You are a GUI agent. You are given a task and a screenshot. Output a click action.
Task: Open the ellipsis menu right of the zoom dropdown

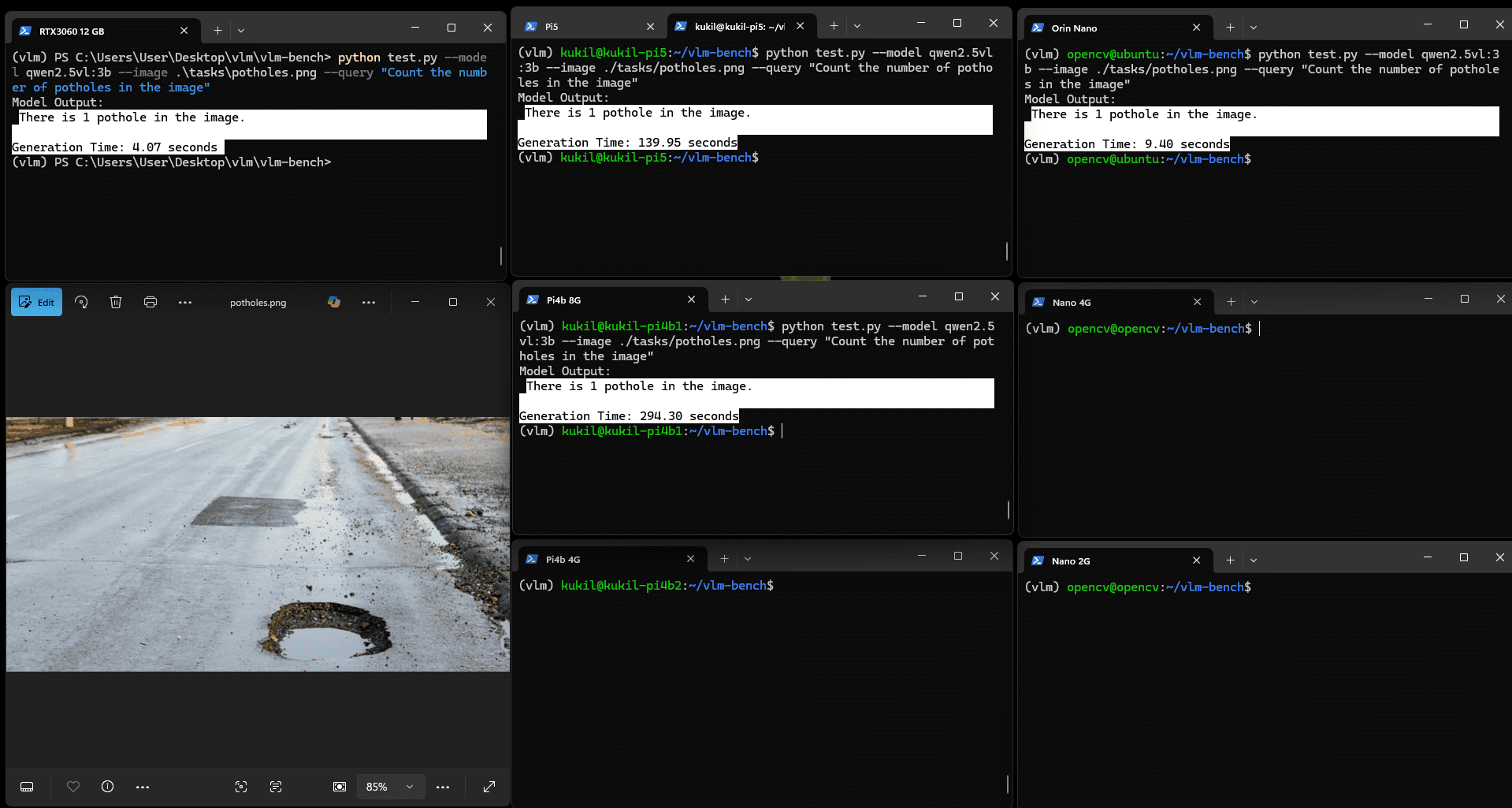[x=443, y=787]
